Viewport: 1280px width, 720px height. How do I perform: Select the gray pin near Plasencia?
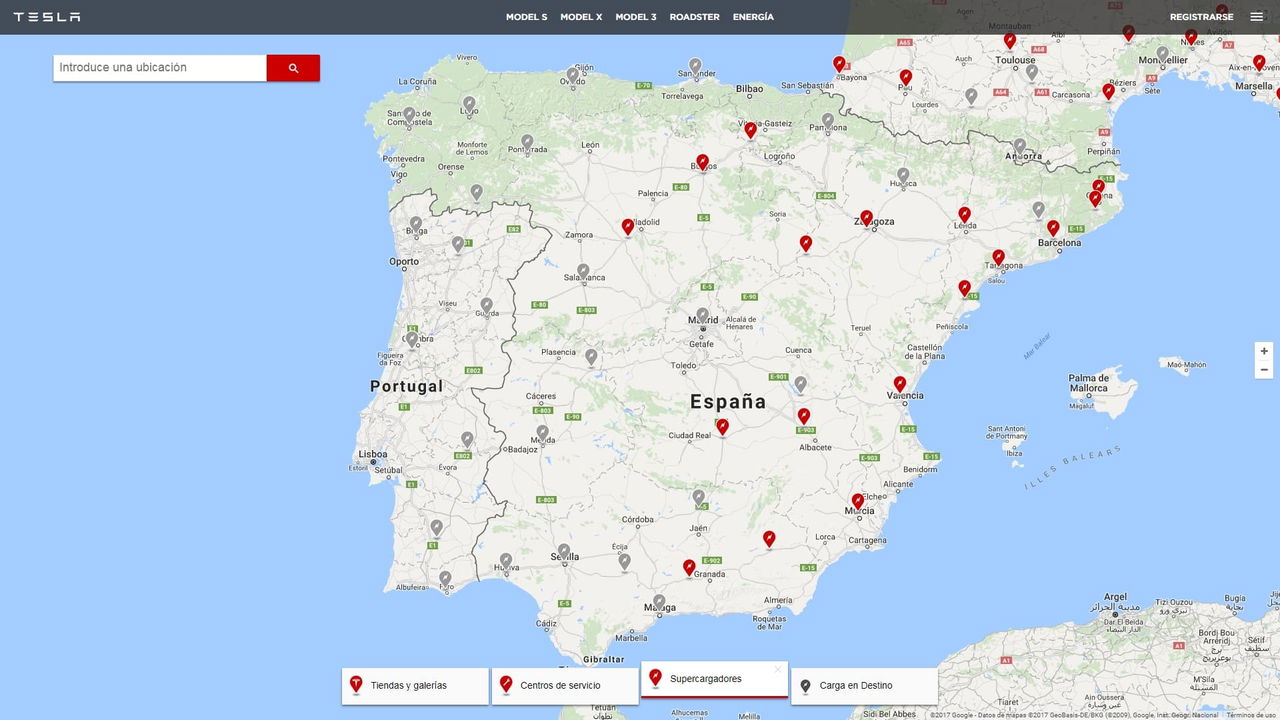click(x=591, y=356)
